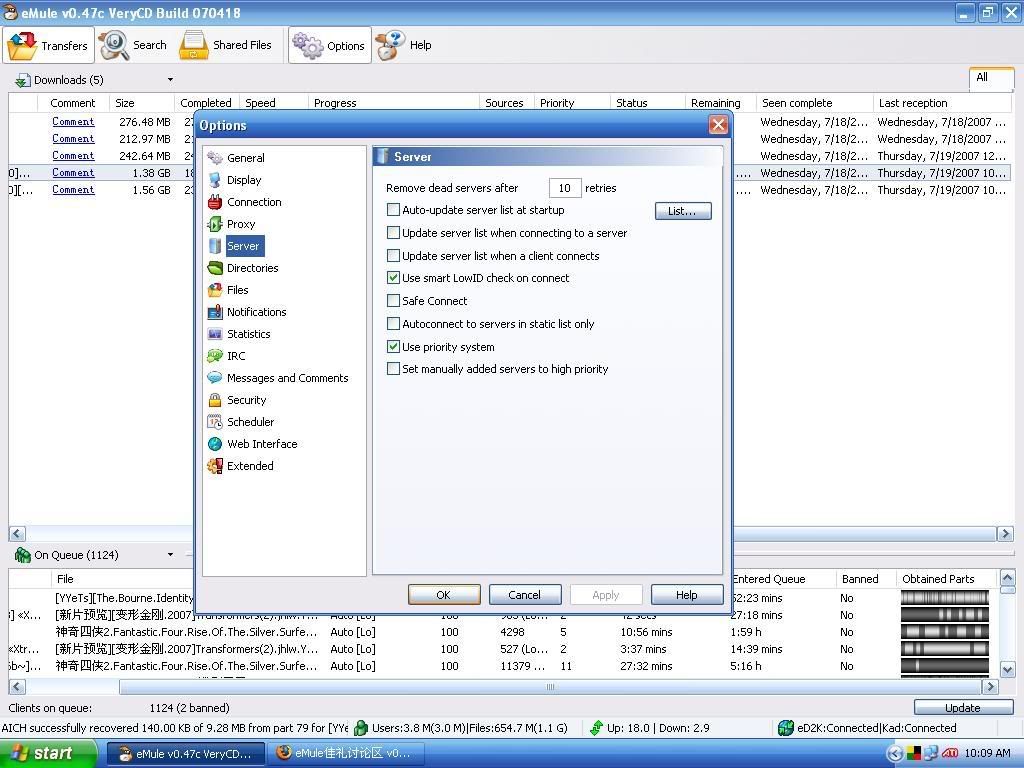
Task: Select the Files options icon
Action: [x=215, y=290]
